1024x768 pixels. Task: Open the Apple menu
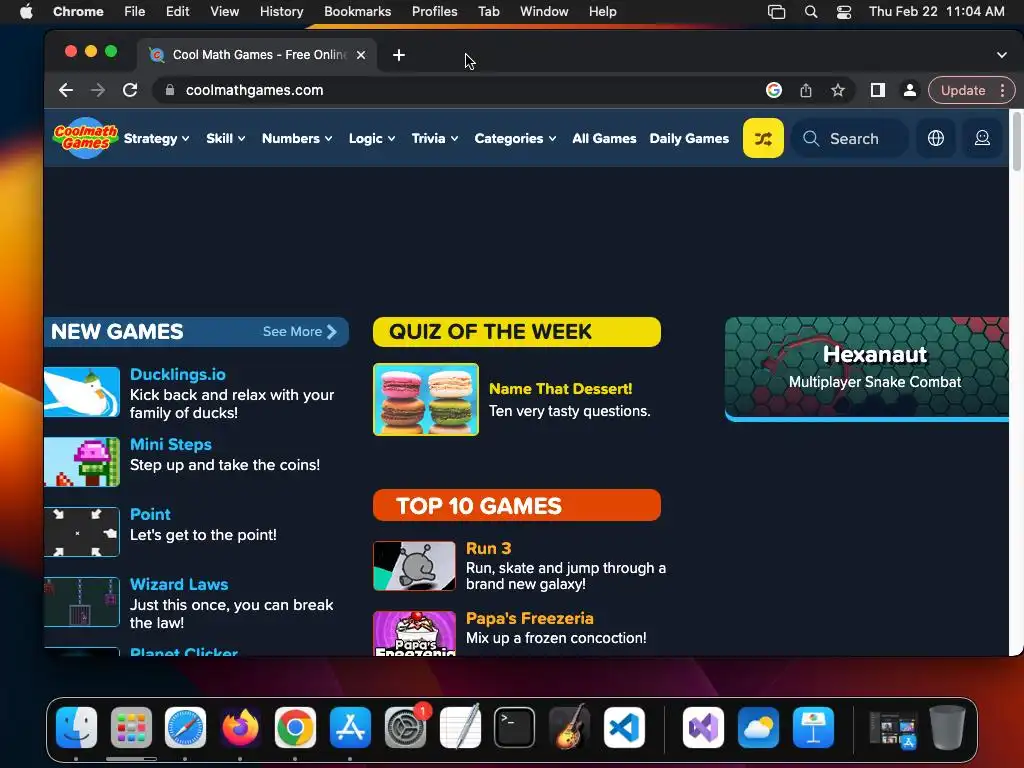(x=26, y=12)
